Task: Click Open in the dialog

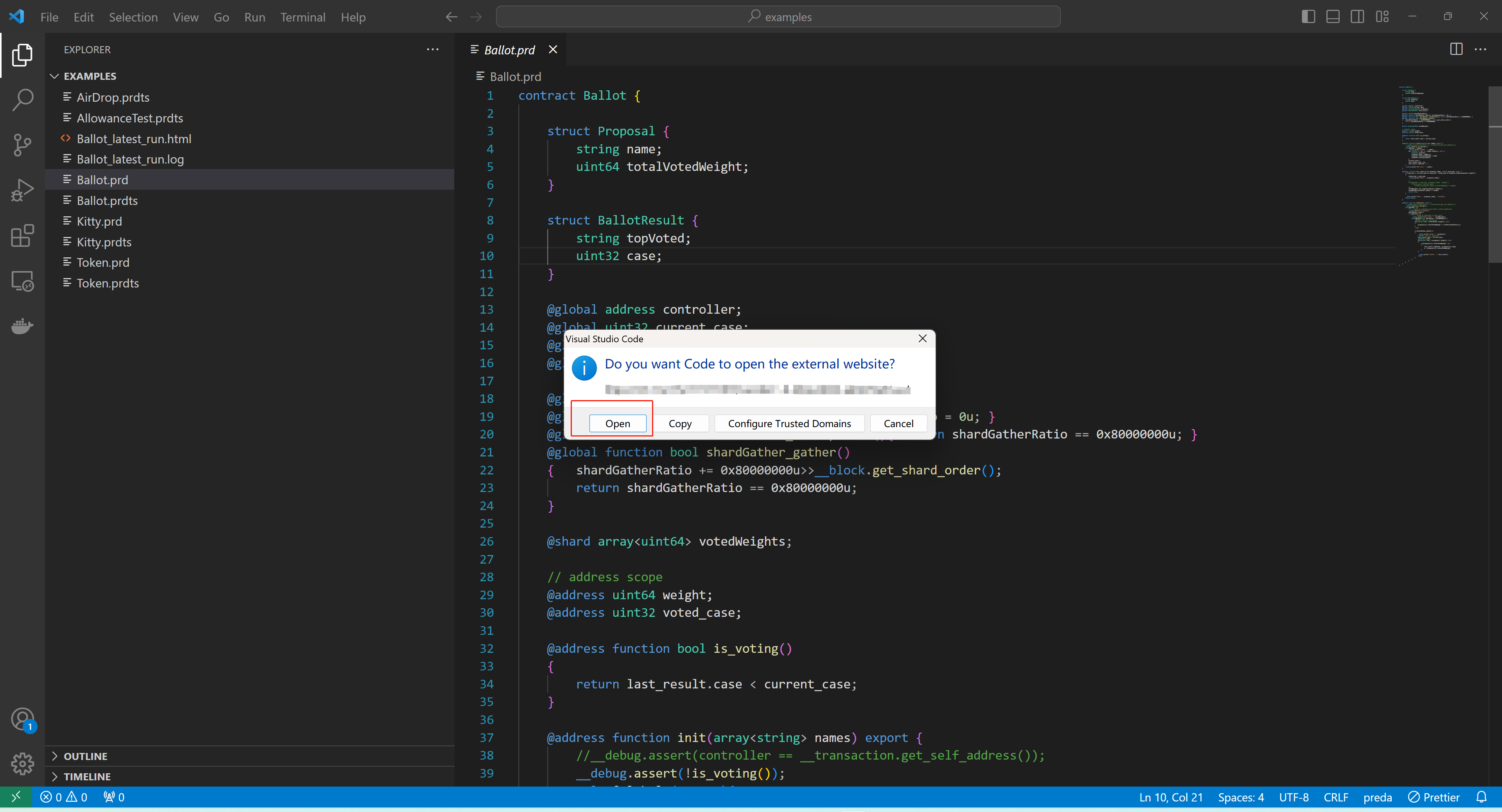Action: click(618, 423)
